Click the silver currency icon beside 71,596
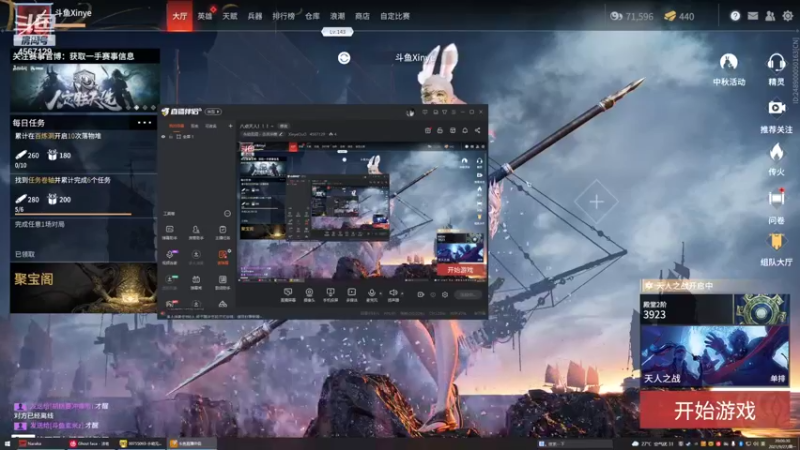 616,16
